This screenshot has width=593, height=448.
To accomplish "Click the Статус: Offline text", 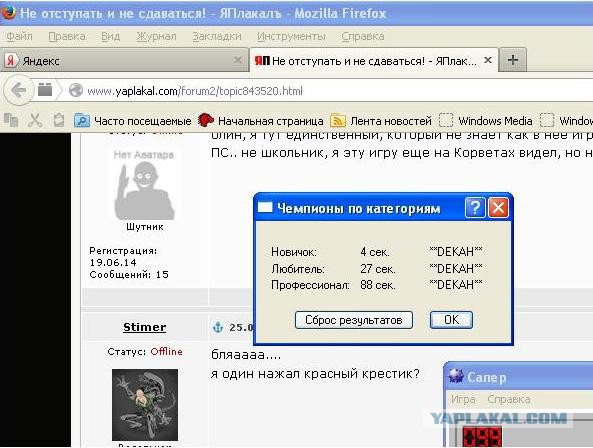I will tap(145, 352).
